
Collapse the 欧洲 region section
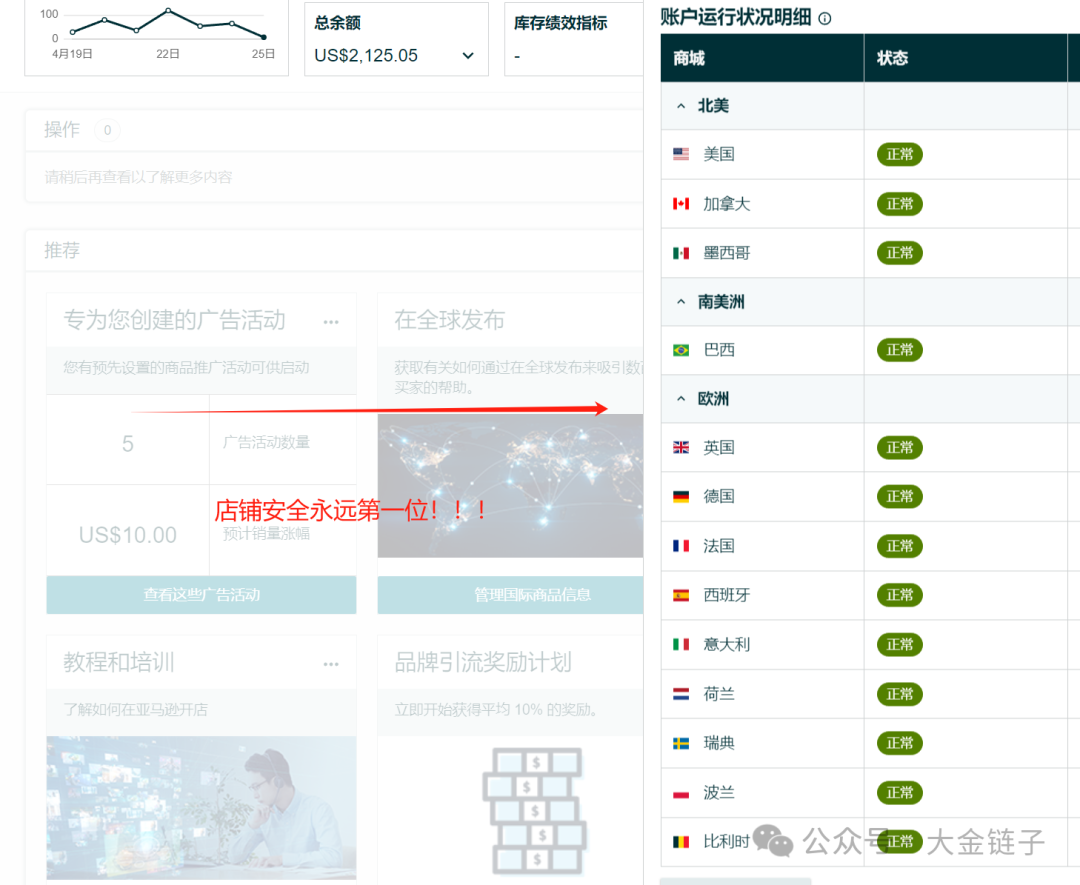coord(681,399)
